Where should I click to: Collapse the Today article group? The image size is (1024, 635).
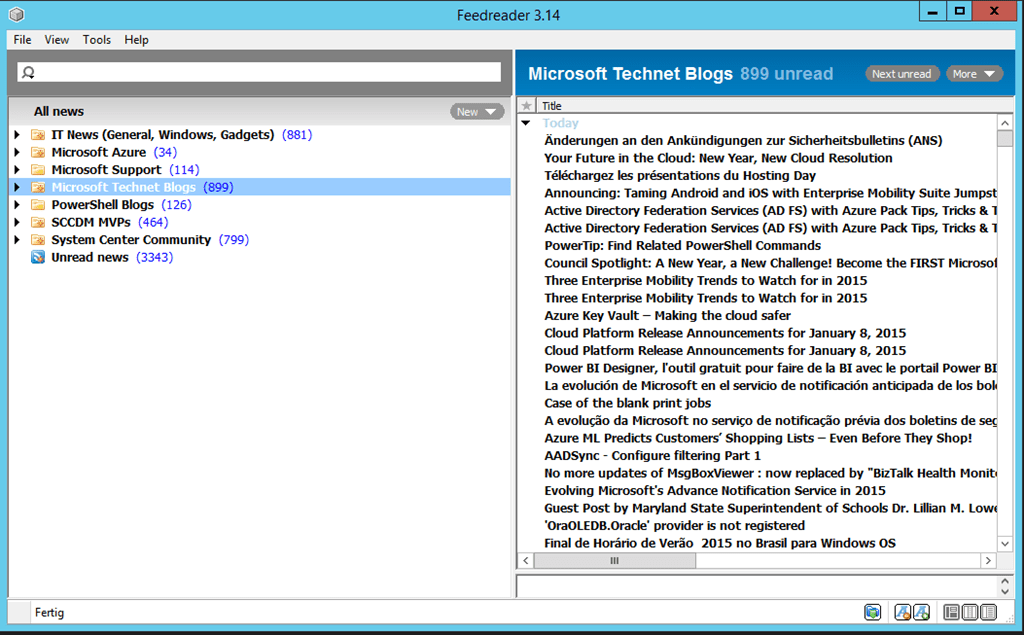pyautogui.click(x=526, y=123)
